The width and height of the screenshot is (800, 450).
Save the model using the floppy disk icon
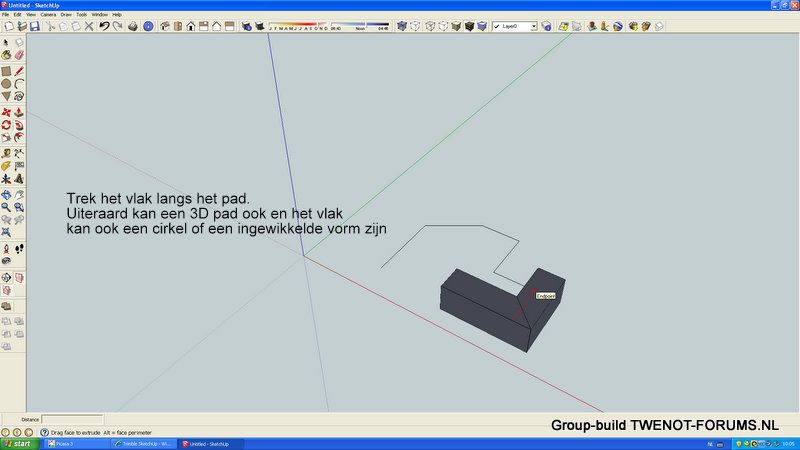[35, 26]
